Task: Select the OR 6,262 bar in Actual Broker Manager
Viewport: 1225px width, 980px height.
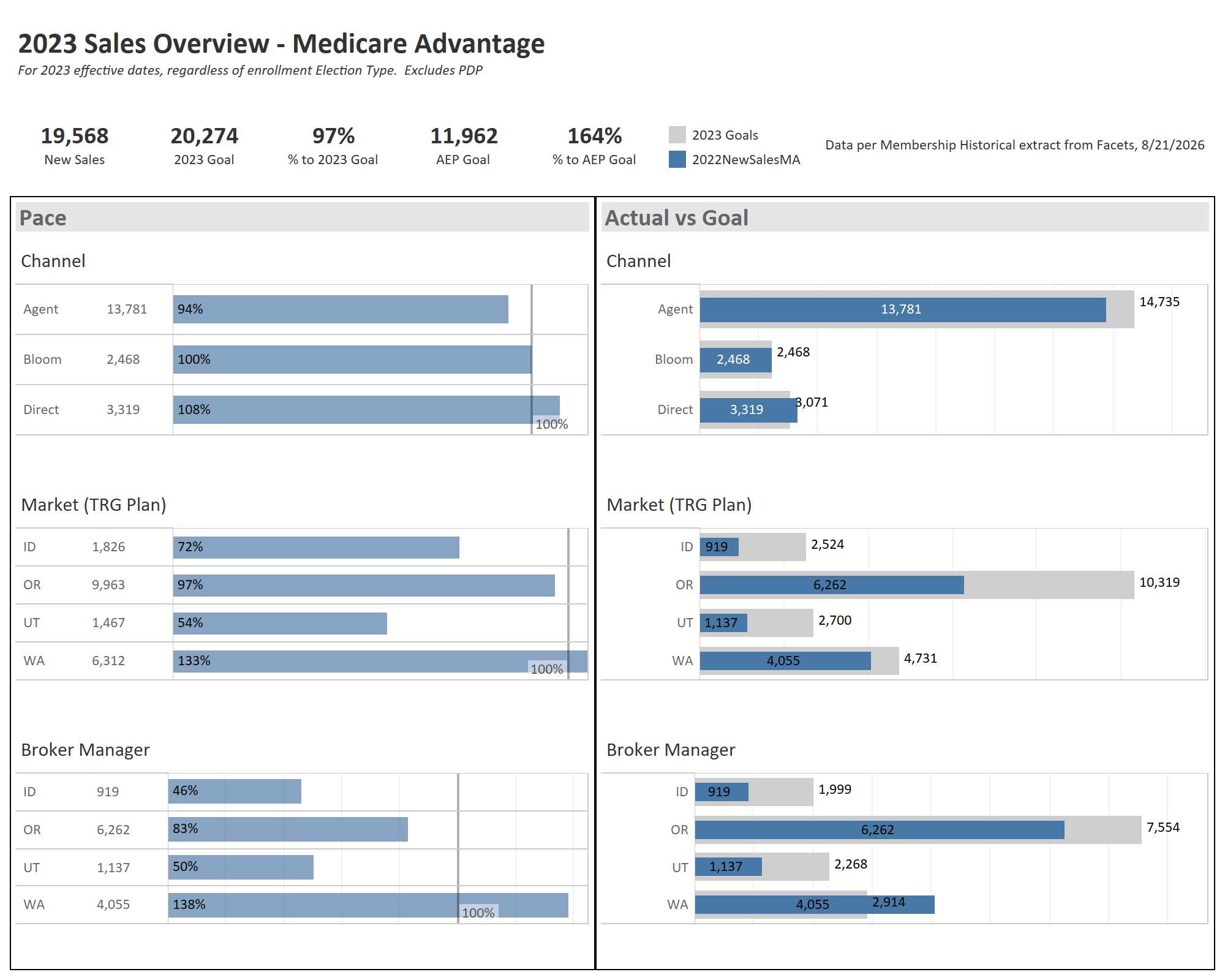Action: coord(880,830)
